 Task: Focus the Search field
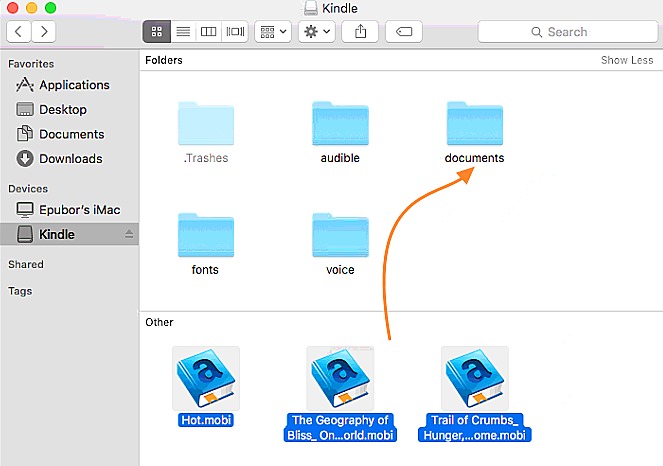point(568,32)
